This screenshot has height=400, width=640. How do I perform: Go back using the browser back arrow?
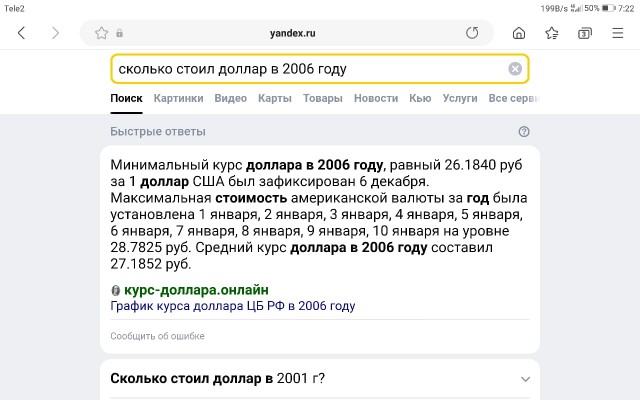22,33
